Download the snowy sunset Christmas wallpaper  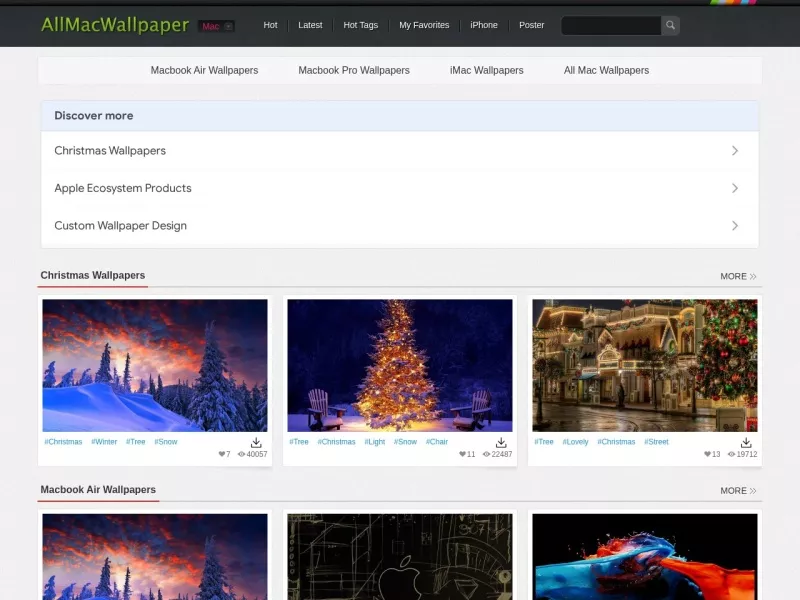point(256,442)
